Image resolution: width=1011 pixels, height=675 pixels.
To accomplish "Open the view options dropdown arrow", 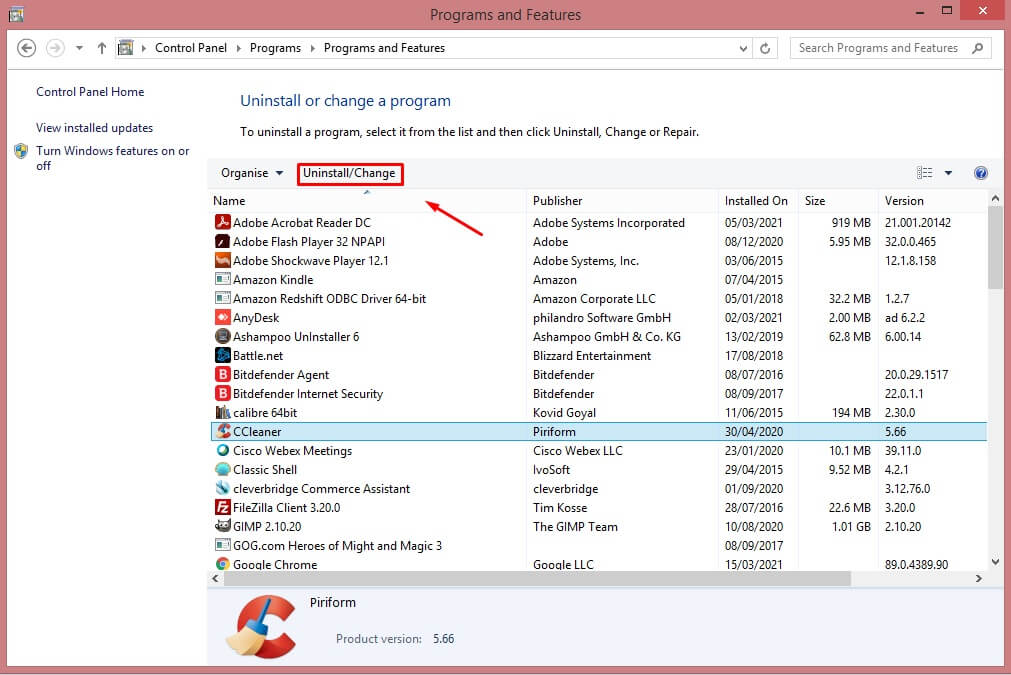I will pos(948,173).
